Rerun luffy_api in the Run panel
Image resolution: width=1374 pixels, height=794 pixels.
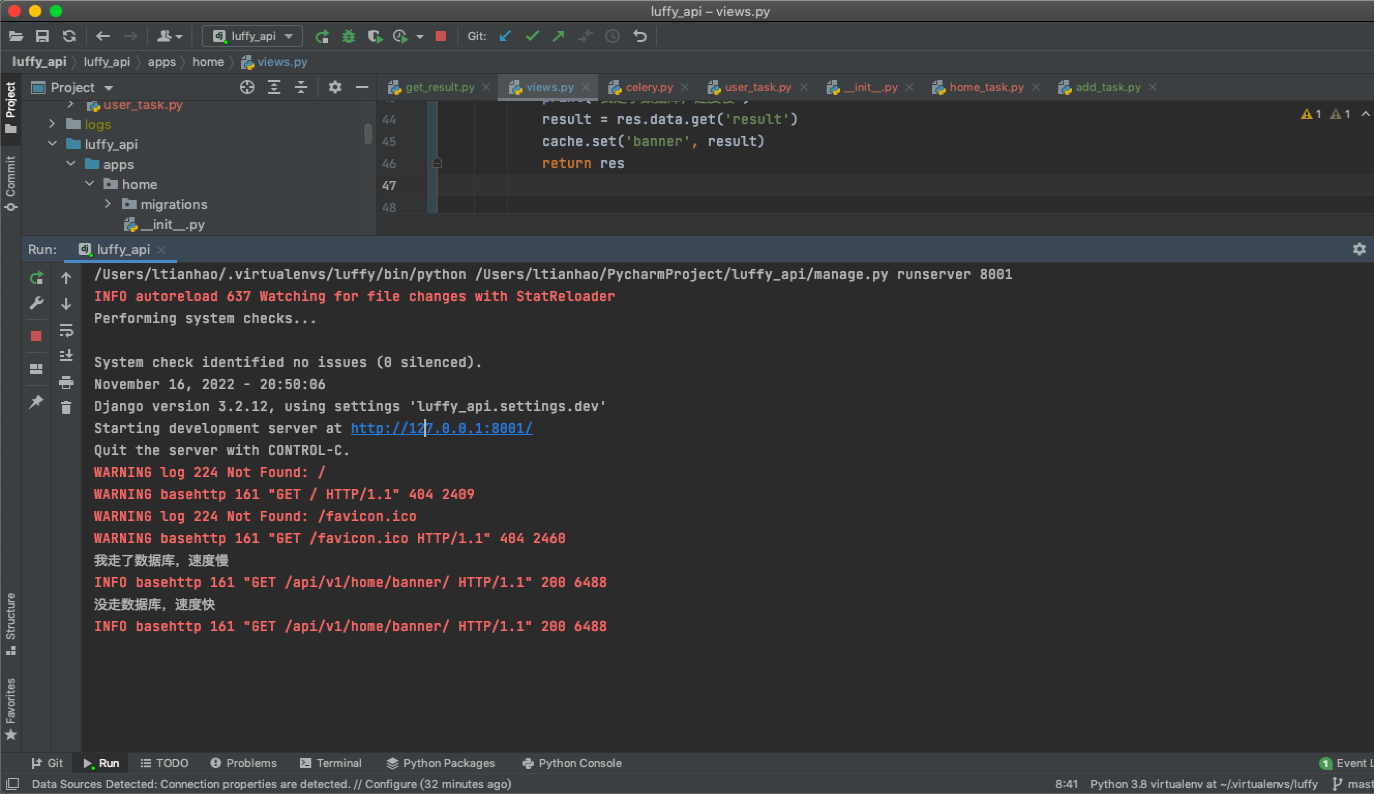(x=37, y=278)
